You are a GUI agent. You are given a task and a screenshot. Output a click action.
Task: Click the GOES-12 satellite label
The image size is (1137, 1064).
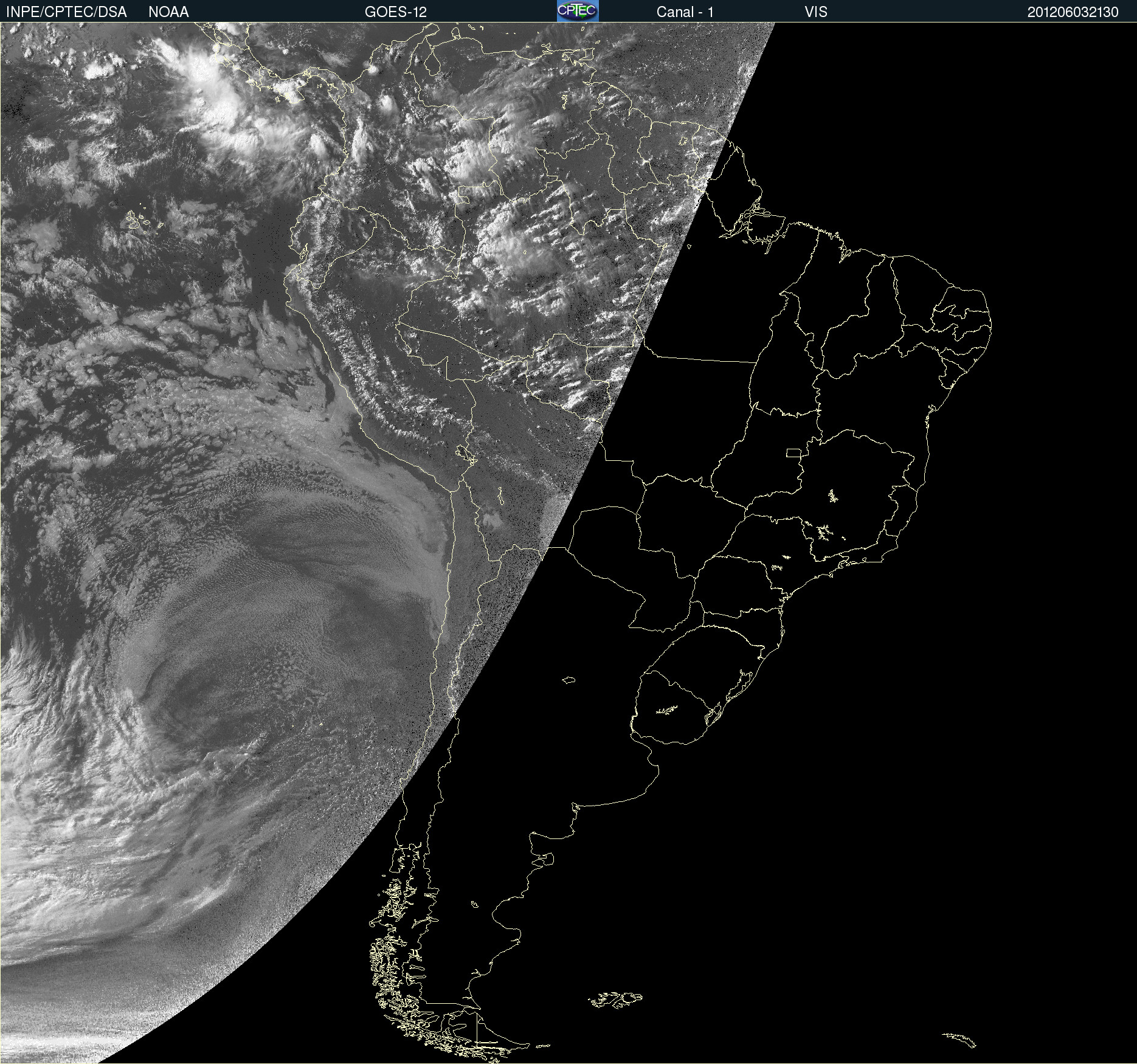(x=396, y=12)
